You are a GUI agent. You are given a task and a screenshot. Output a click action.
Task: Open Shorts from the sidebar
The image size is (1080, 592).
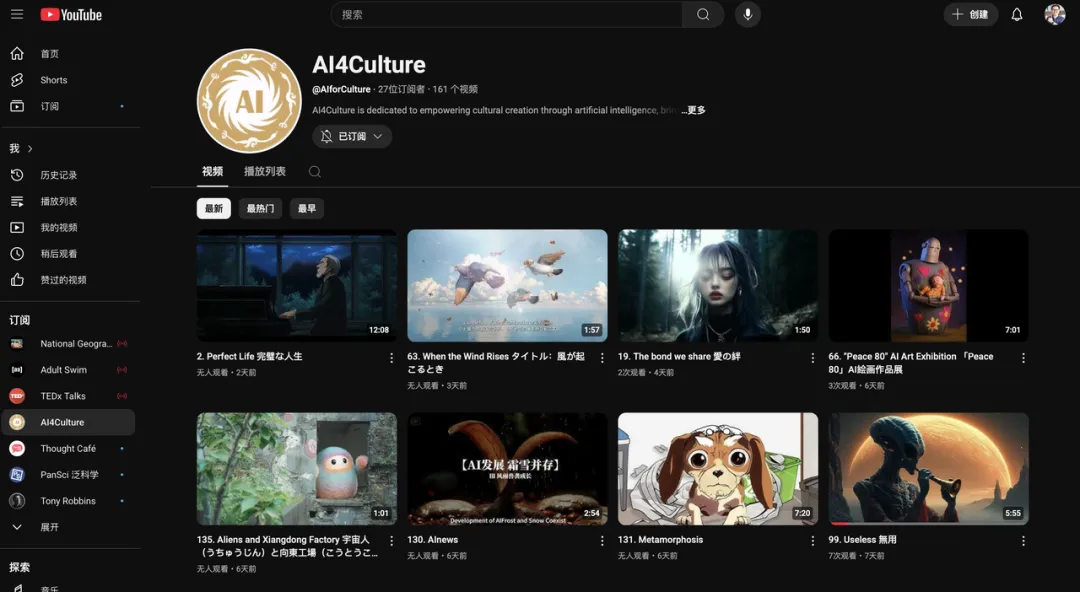tap(52, 80)
